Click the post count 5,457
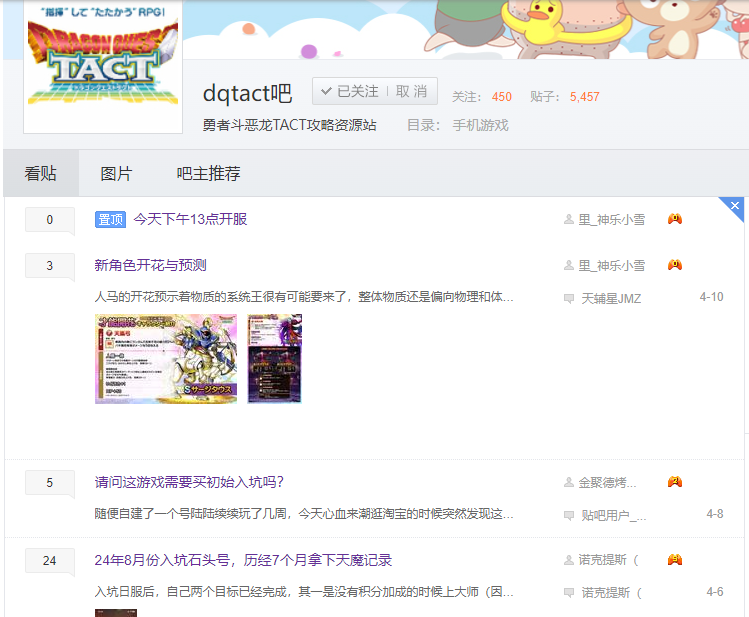The width and height of the screenshot is (749, 617). point(584,97)
